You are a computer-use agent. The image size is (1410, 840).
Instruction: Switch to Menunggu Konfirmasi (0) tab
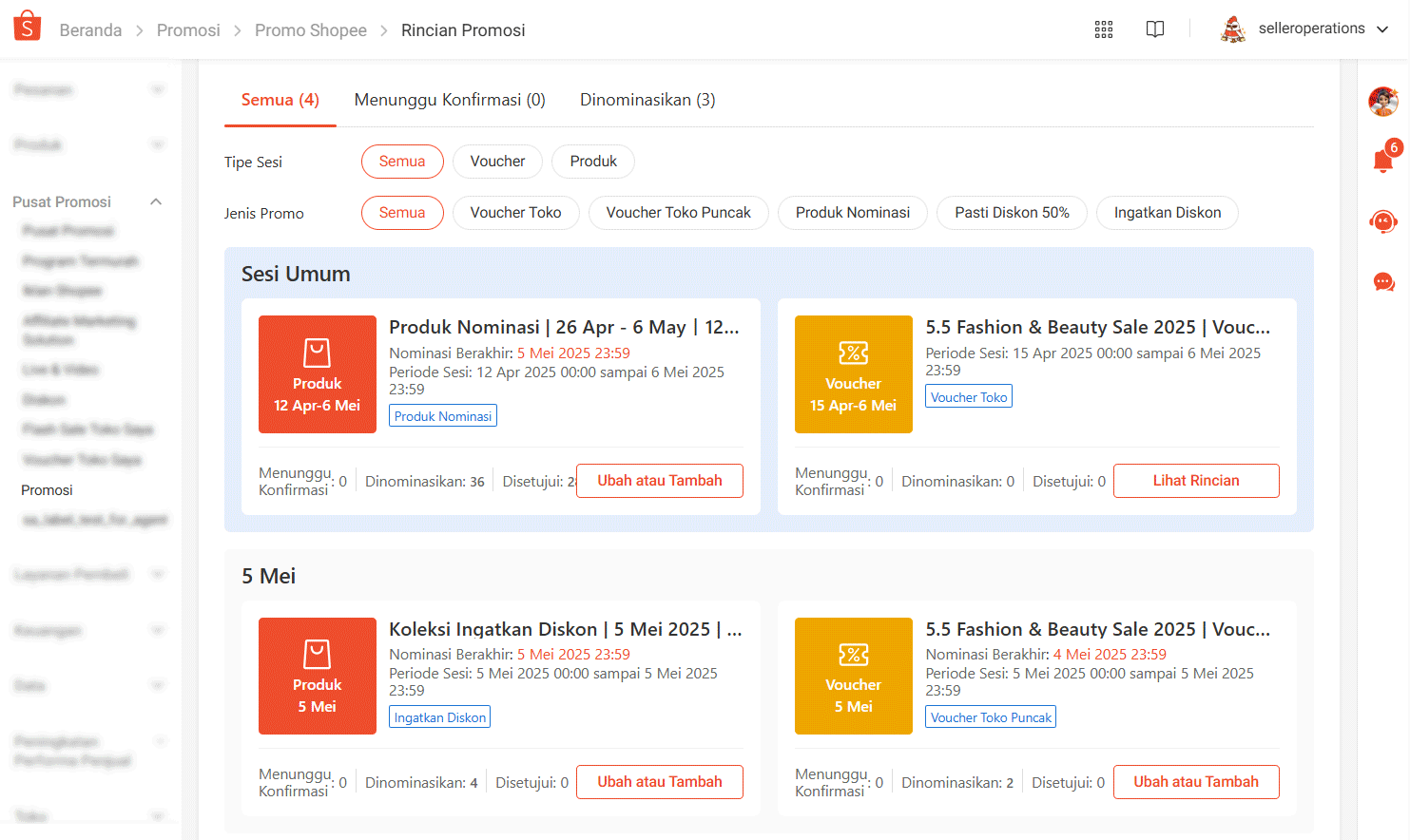click(450, 100)
